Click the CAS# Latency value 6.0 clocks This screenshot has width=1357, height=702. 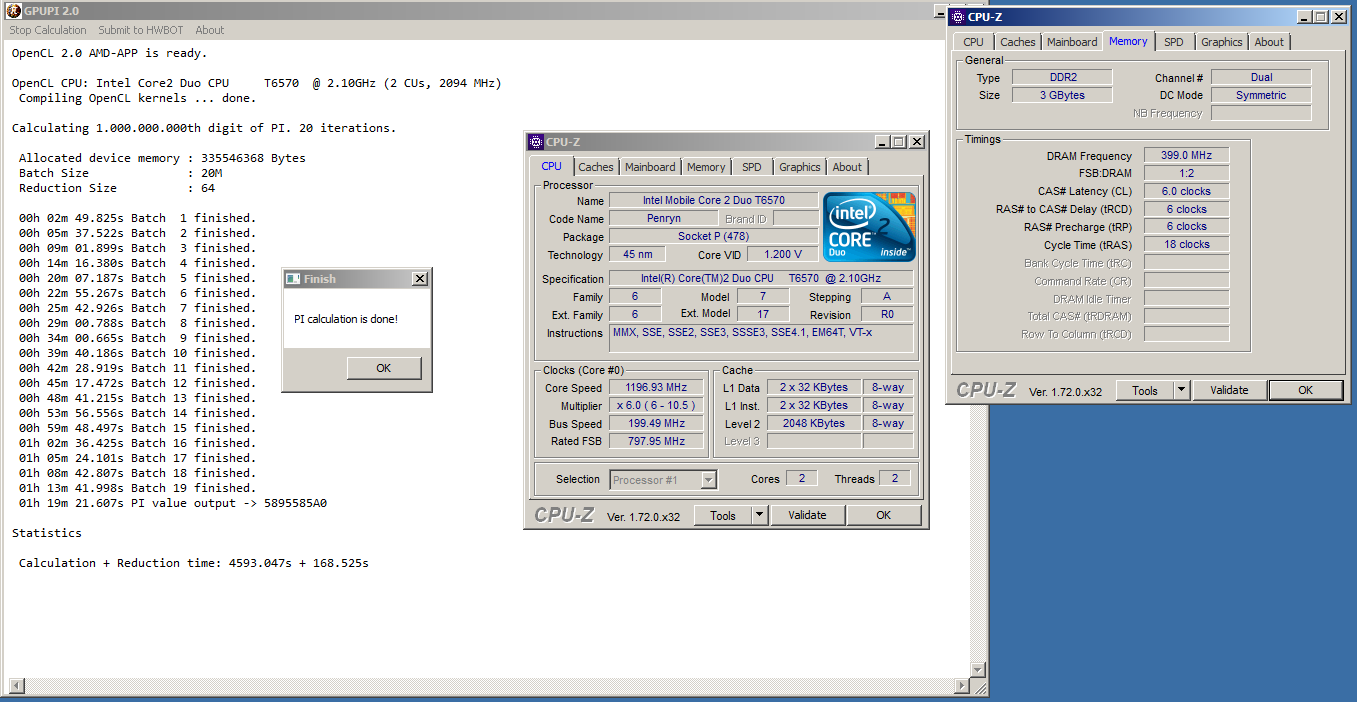click(x=1187, y=191)
